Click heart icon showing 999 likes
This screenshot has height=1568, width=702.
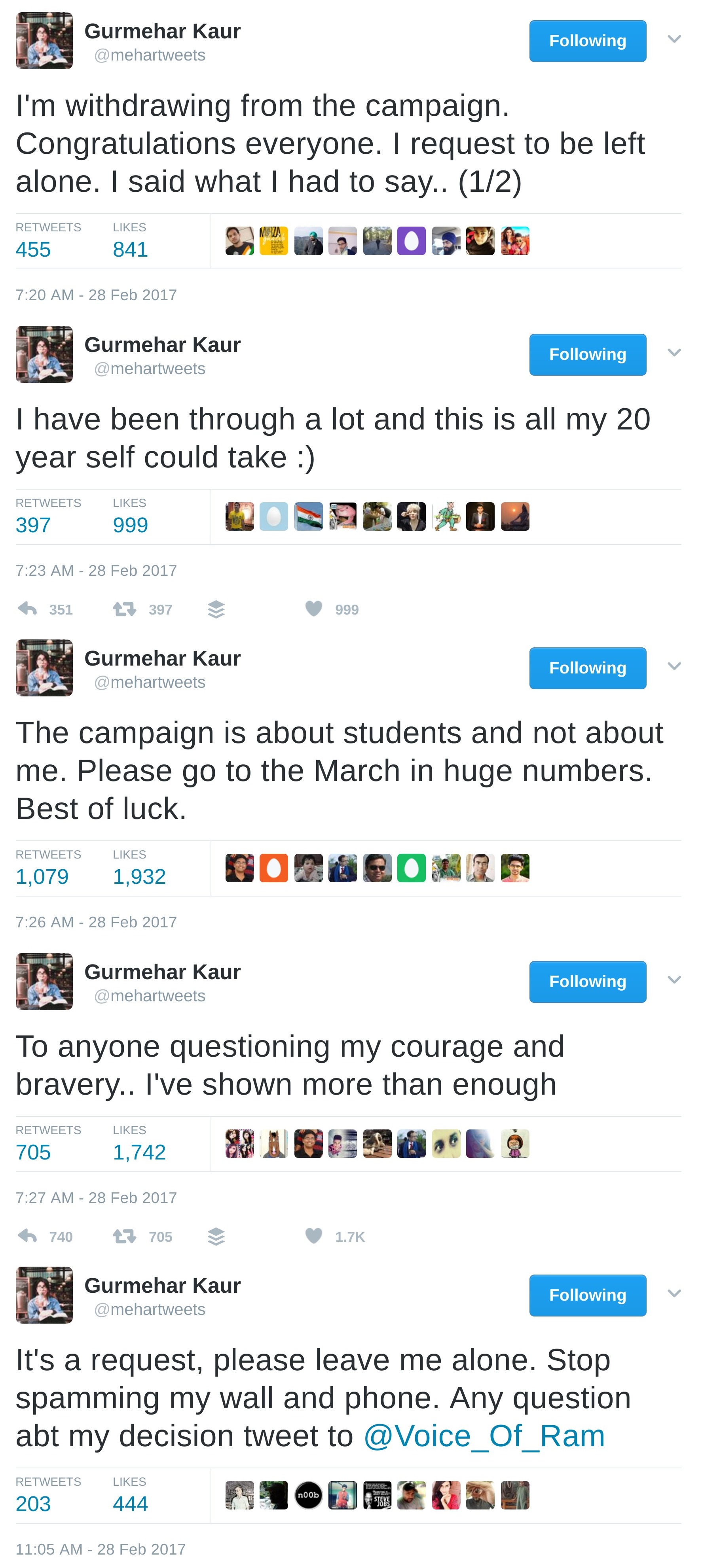(x=313, y=608)
